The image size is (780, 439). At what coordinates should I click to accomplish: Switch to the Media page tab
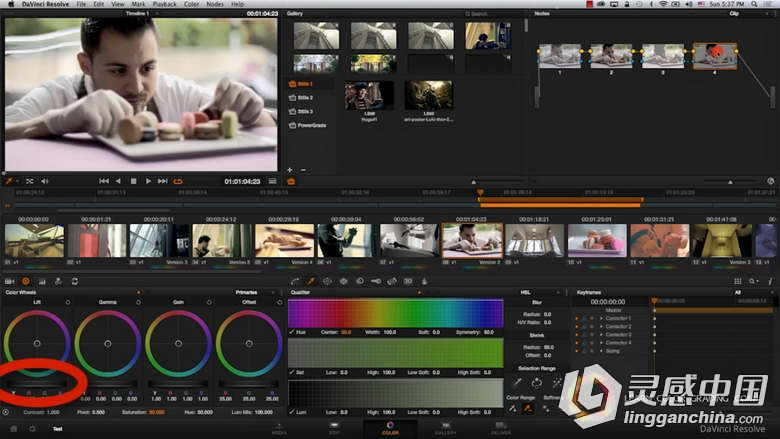coord(279,429)
